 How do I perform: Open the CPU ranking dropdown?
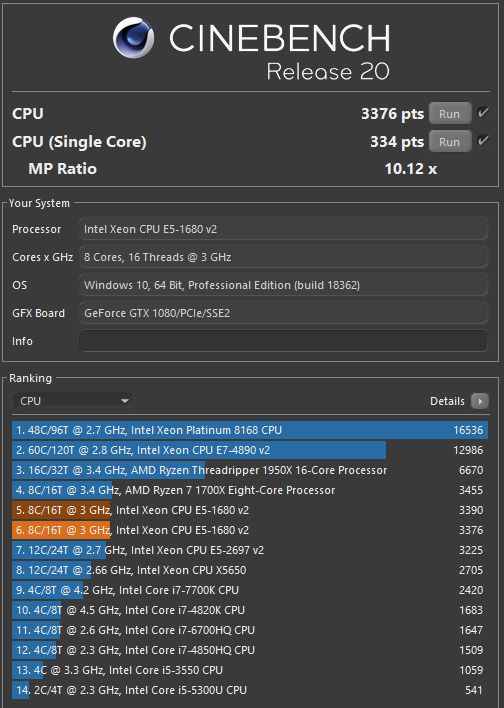(x=73, y=401)
